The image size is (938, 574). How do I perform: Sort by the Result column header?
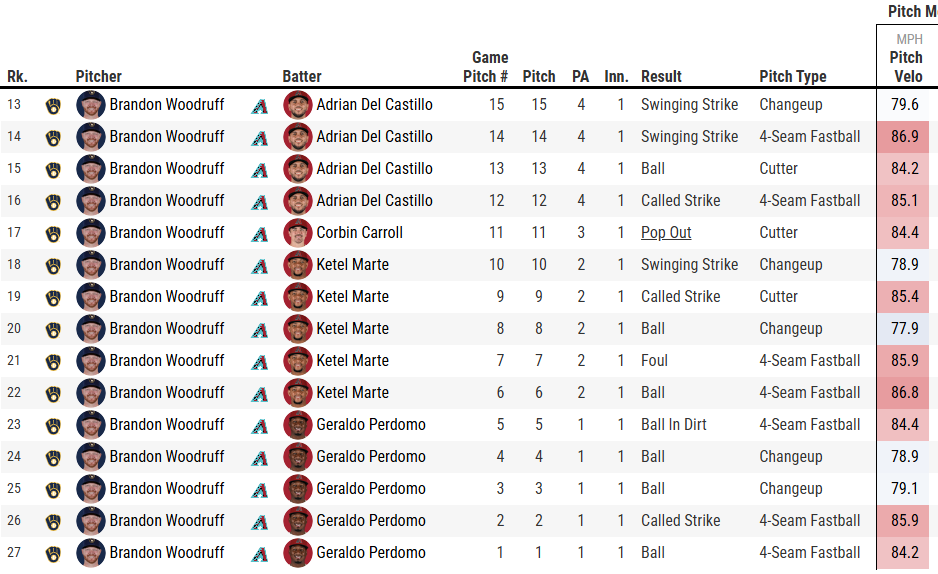[x=661, y=76]
